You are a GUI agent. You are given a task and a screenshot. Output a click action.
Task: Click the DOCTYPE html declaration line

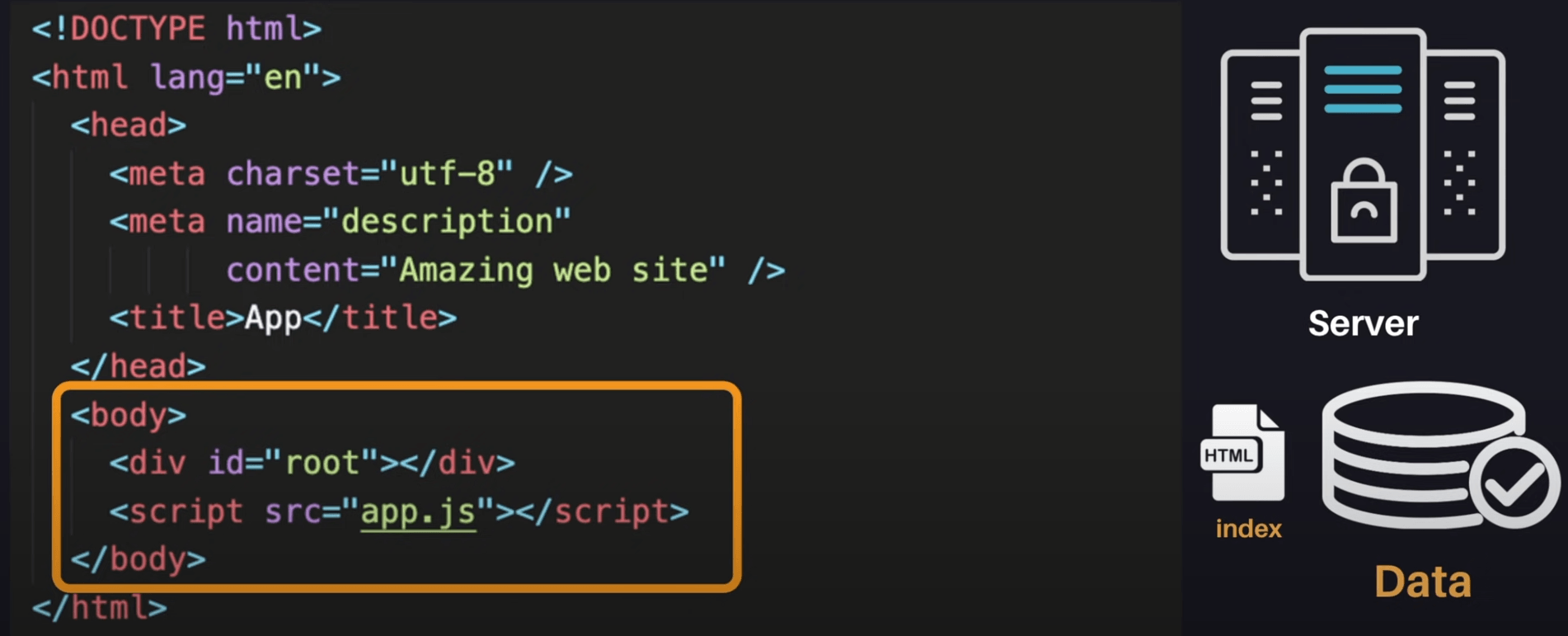176,29
